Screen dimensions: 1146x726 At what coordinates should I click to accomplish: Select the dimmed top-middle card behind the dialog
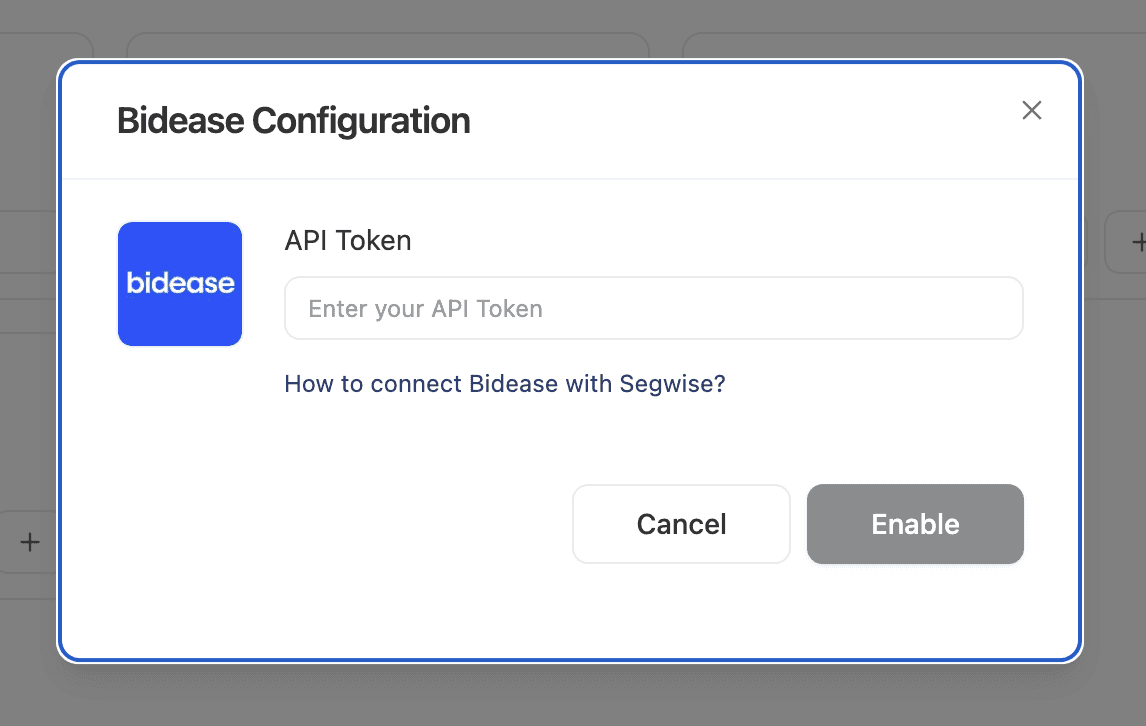coord(388,45)
